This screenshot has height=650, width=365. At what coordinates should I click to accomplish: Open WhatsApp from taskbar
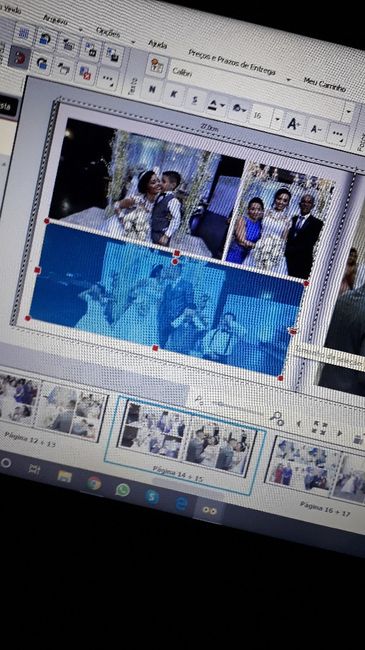(123, 490)
